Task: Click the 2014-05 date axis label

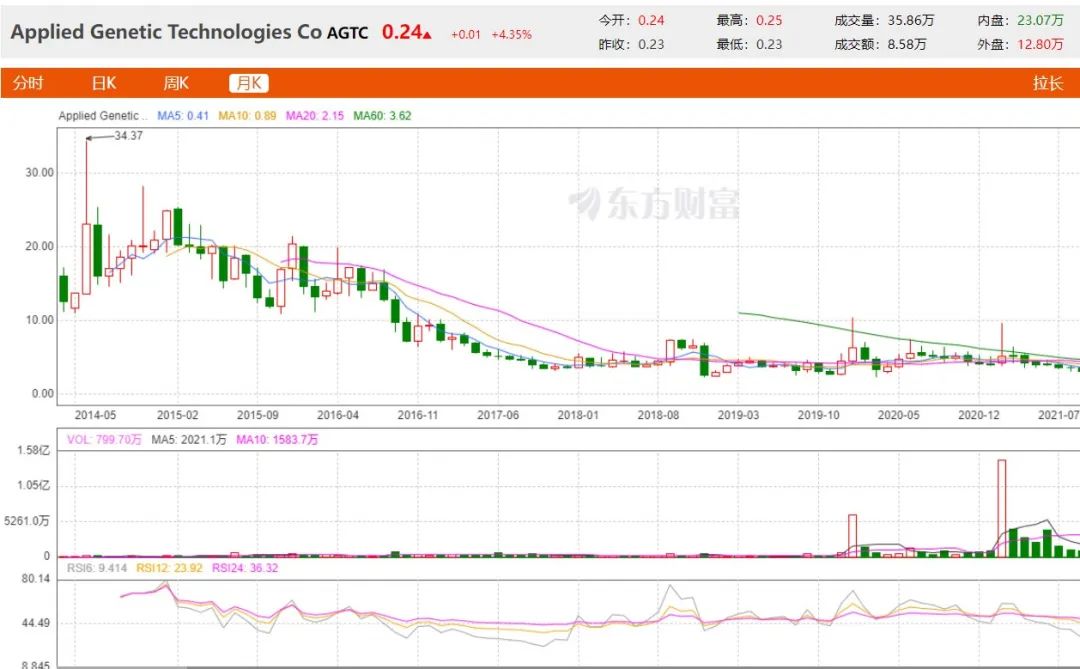Action: pyautogui.click(x=95, y=415)
